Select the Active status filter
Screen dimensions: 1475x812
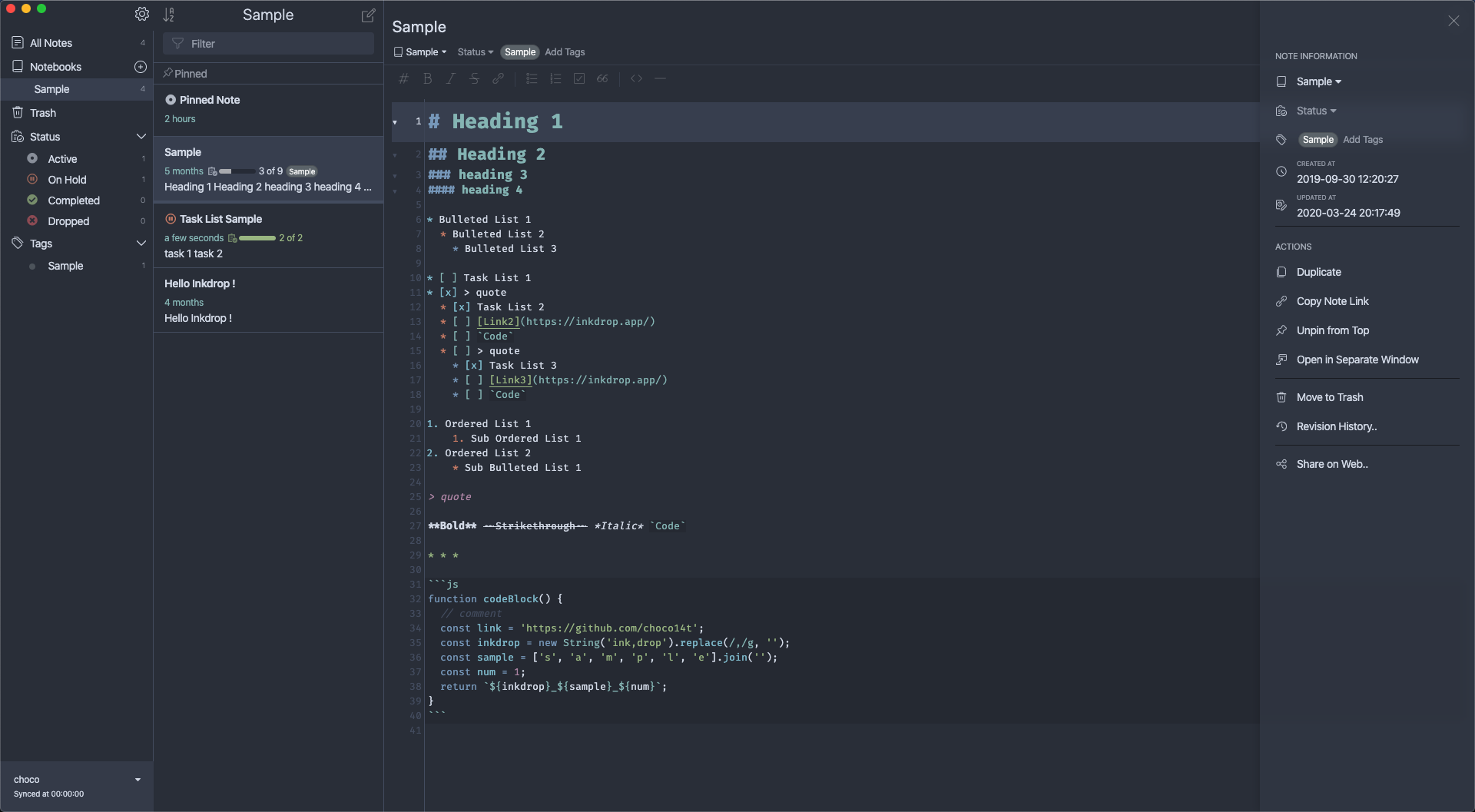point(77,159)
